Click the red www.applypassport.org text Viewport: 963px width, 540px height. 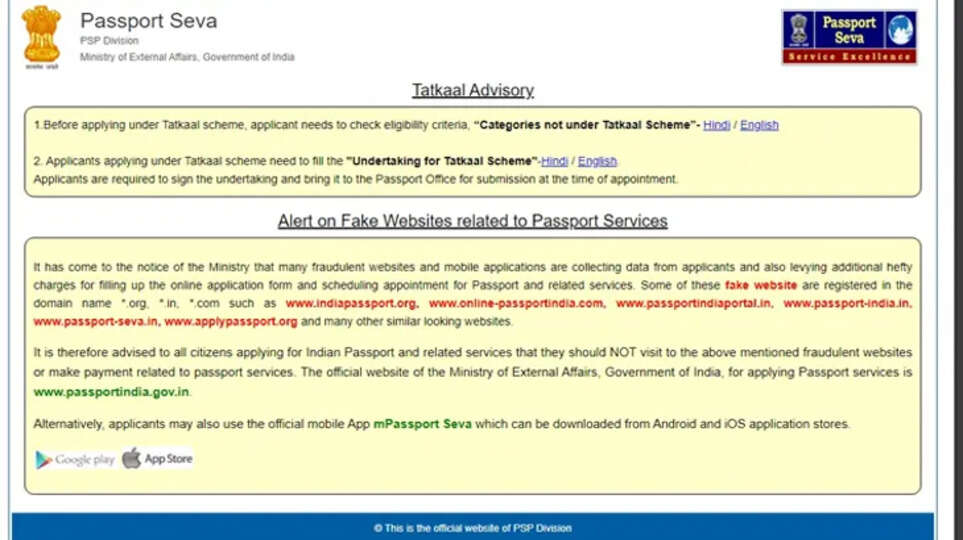[x=231, y=321]
